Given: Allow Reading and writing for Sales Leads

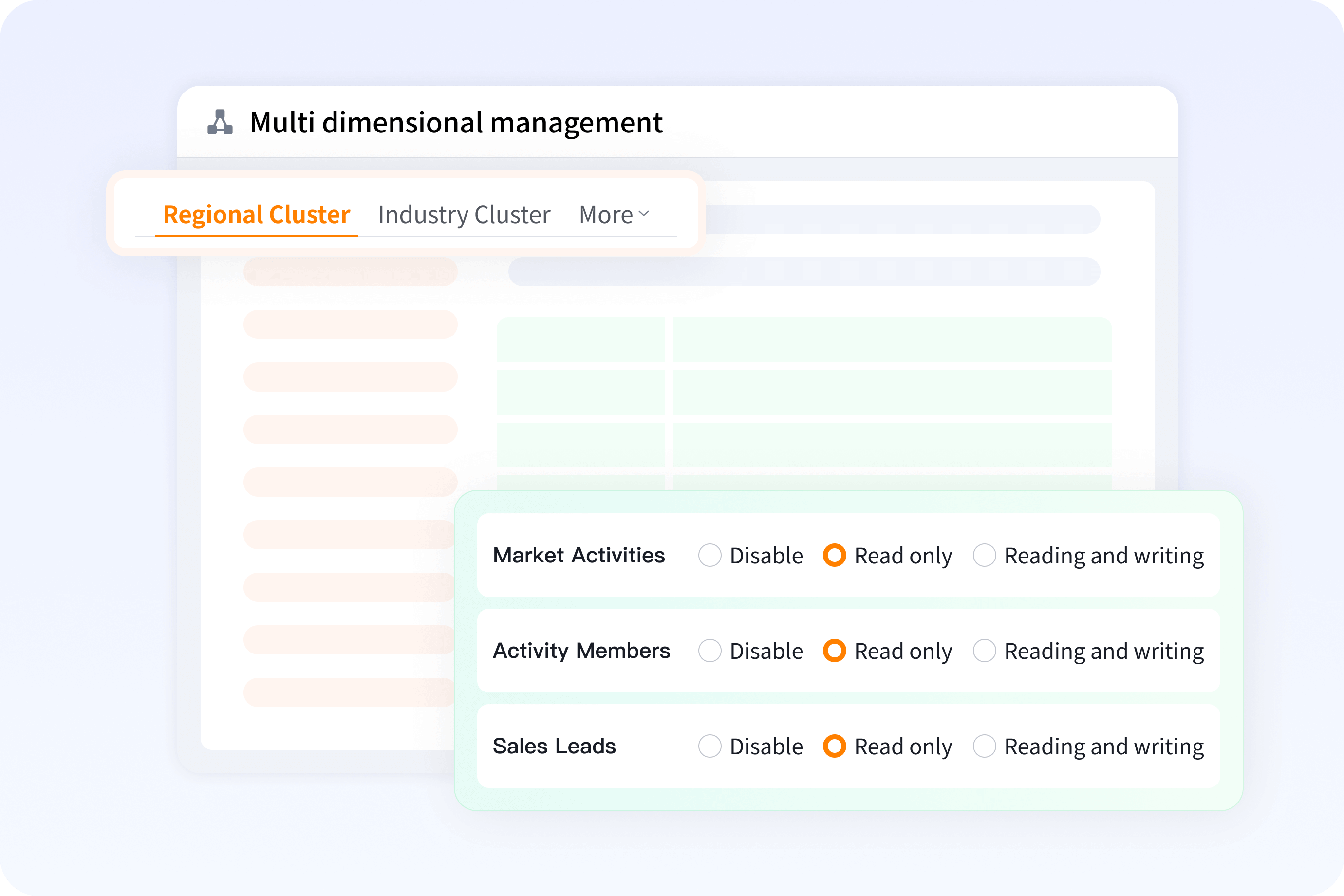Looking at the screenshot, I should coord(984,747).
